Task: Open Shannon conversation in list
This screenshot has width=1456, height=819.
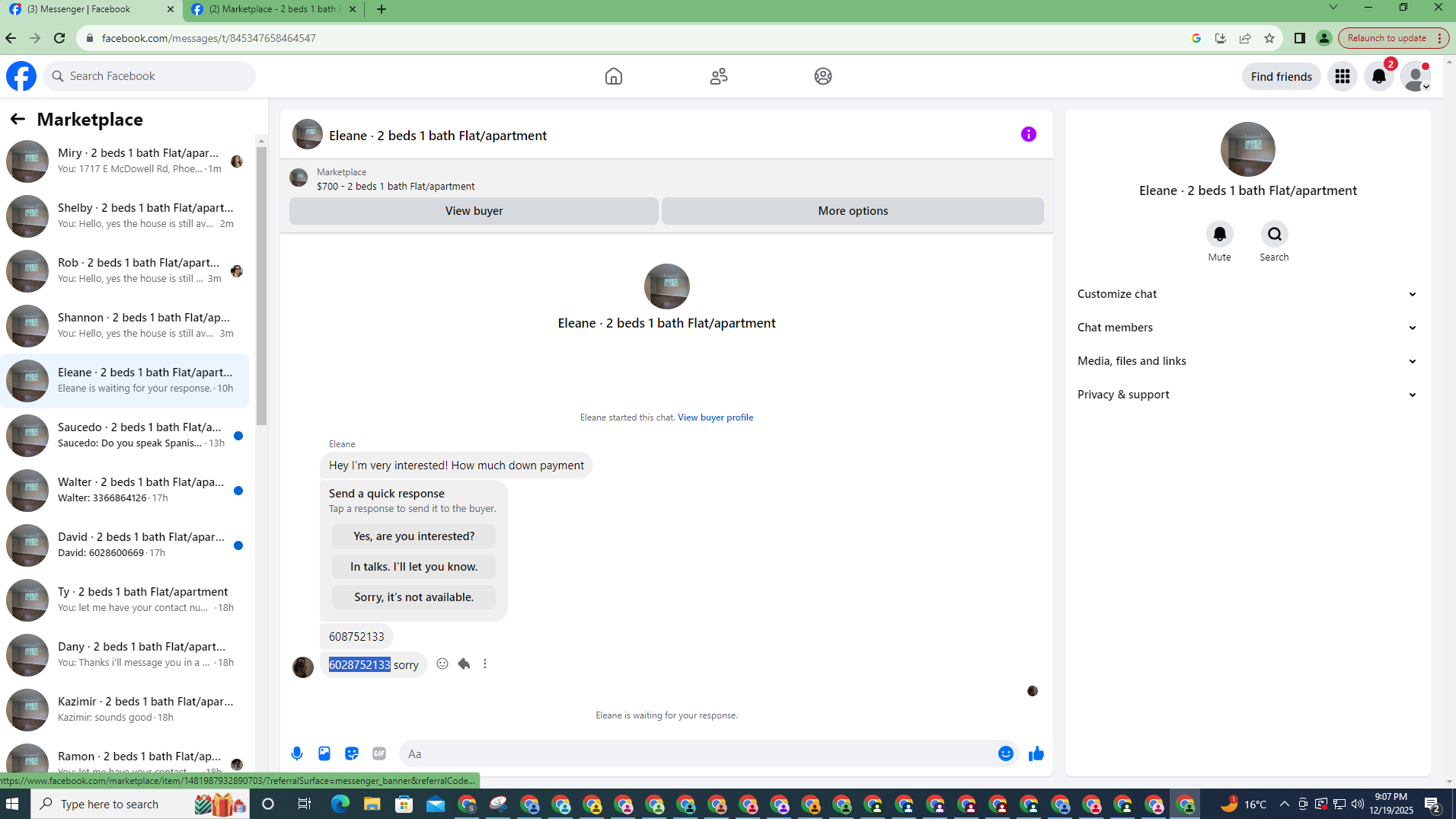Action: pyautogui.click(x=125, y=326)
